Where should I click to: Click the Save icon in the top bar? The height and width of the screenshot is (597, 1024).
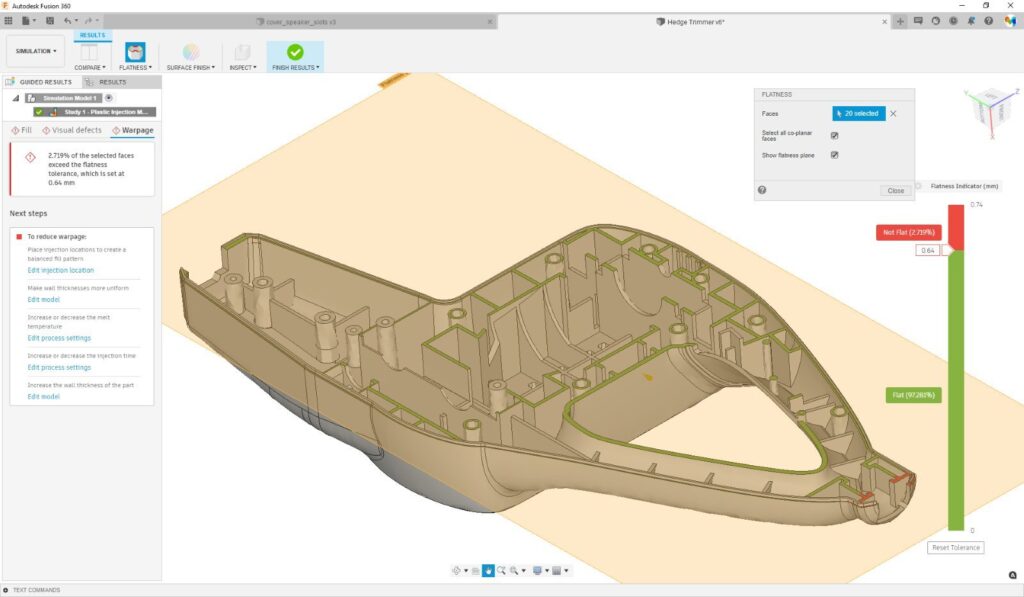pos(48,20)
